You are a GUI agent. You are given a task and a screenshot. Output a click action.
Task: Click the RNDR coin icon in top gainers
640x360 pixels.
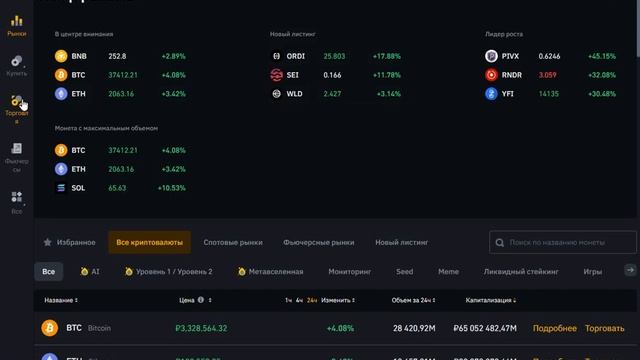(491, 75)
